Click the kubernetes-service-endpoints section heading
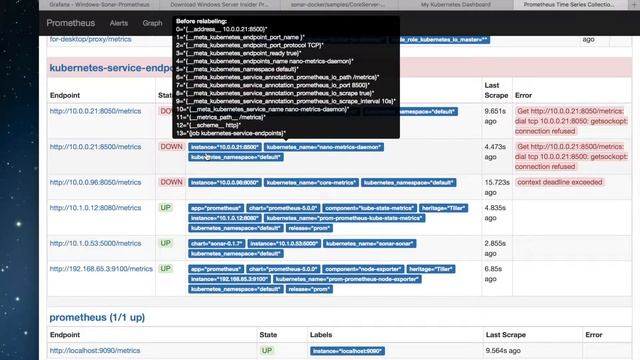This screenshot has height=360, width=640. 111,68
